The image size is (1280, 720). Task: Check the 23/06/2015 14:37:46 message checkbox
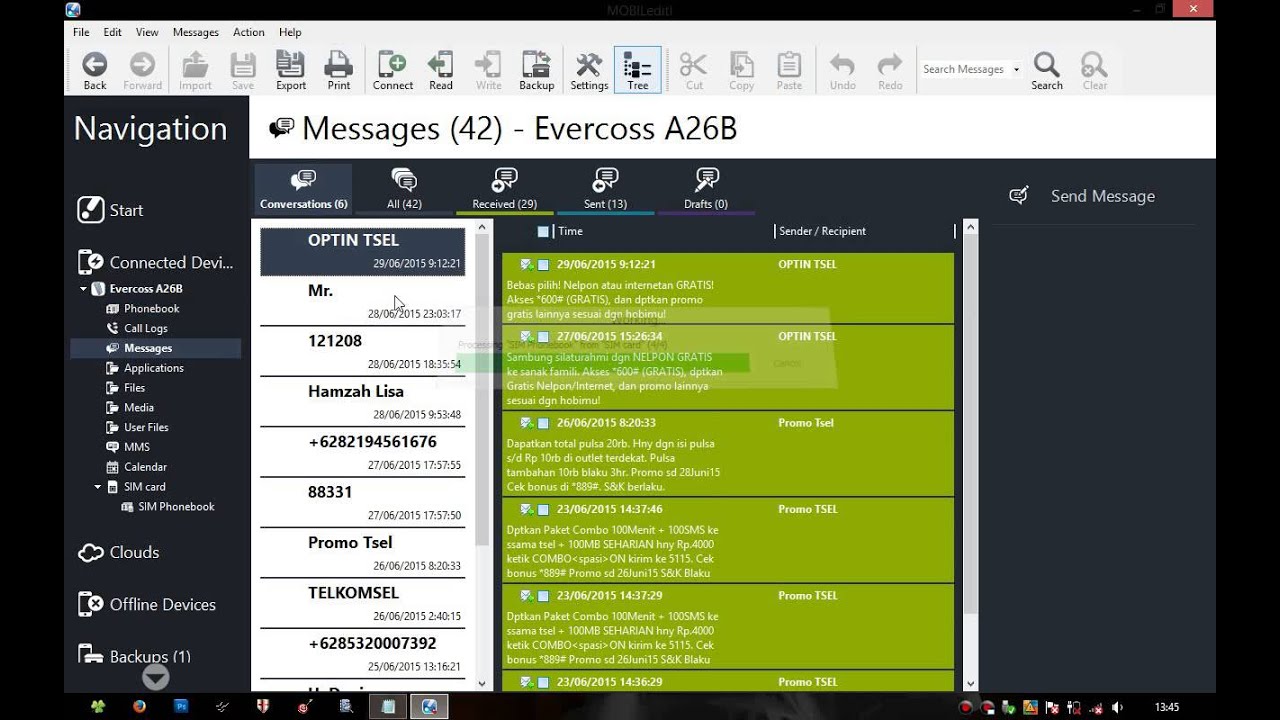(543, 509)
